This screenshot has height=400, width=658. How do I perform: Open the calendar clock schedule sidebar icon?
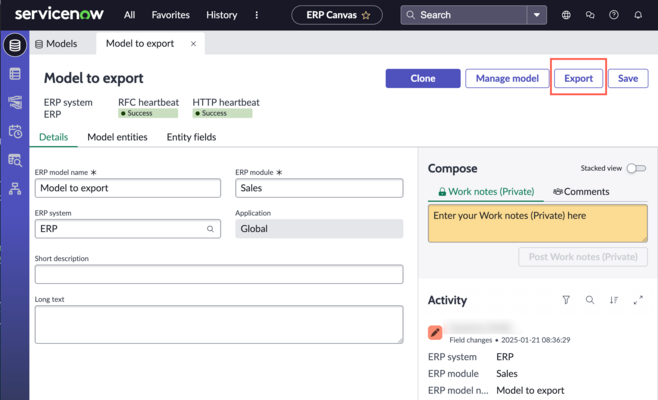tap(15, 131)
